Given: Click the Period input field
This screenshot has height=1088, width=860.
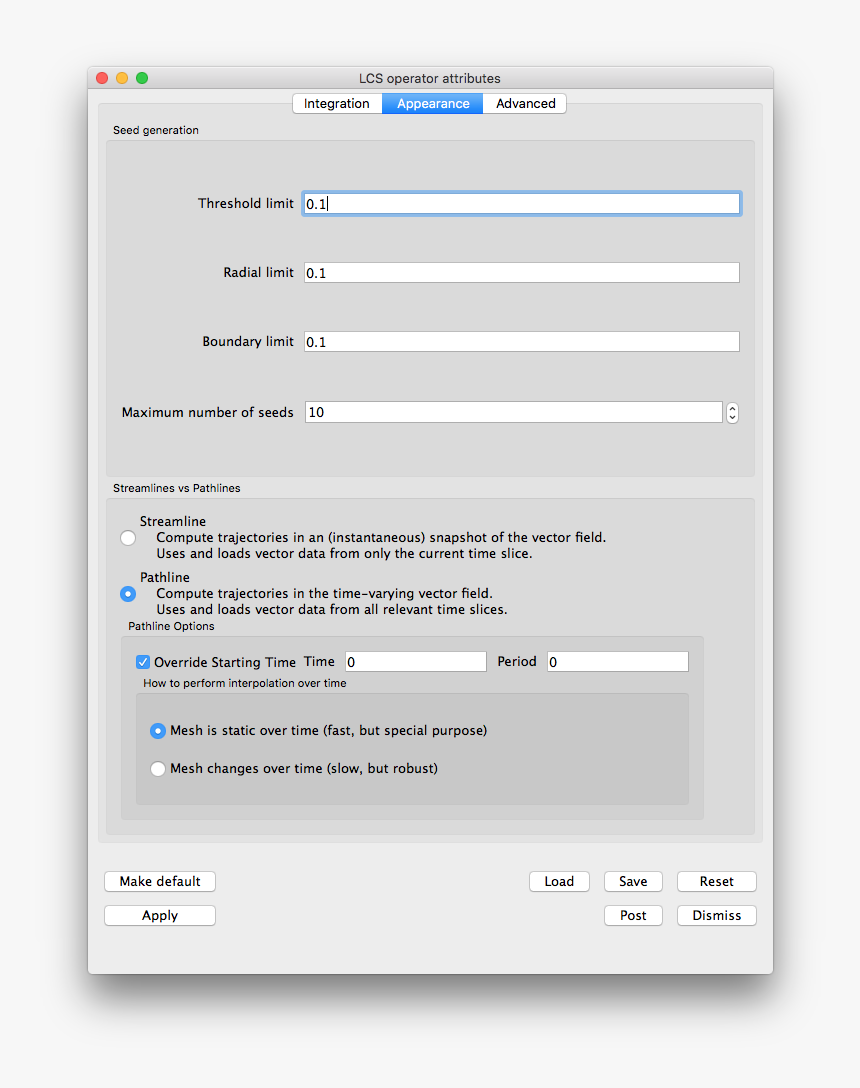Looking at the screenshot, I should pyautogui.click(x=617, y=662).
